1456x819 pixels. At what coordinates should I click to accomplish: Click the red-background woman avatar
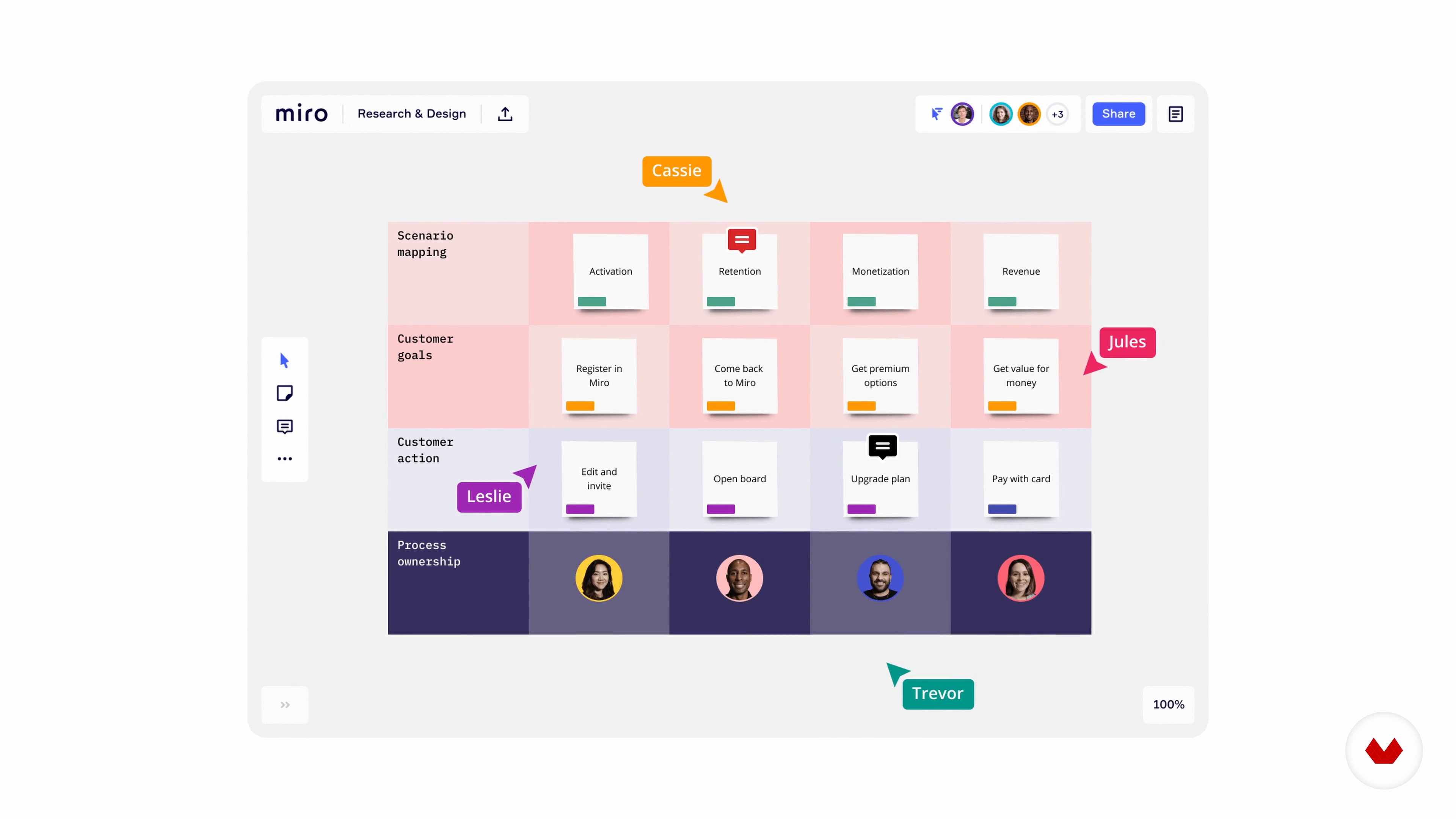coord(1021,577)
